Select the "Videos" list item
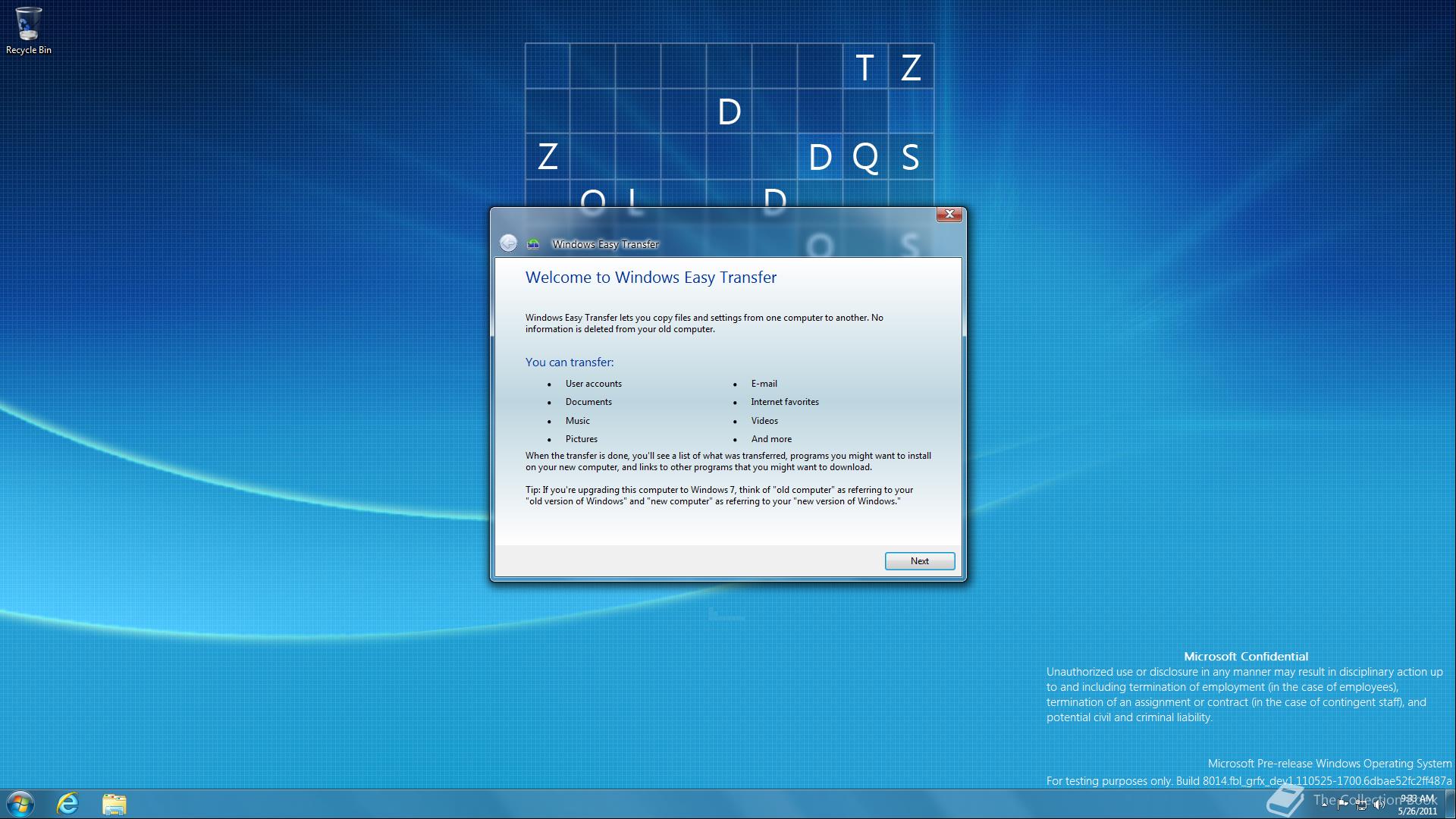This screenshot has width=1456, height=819. pyautogui.click(x=764, y=421)
